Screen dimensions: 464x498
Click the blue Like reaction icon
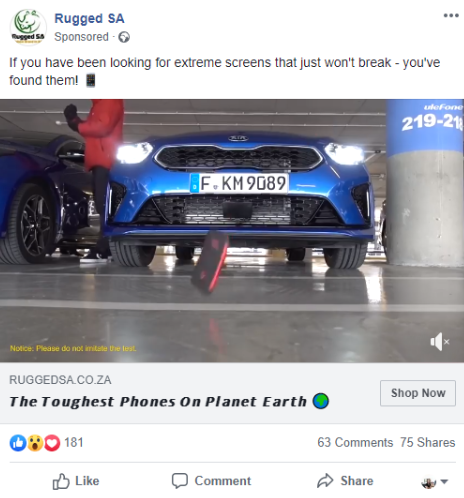(18, 443)
